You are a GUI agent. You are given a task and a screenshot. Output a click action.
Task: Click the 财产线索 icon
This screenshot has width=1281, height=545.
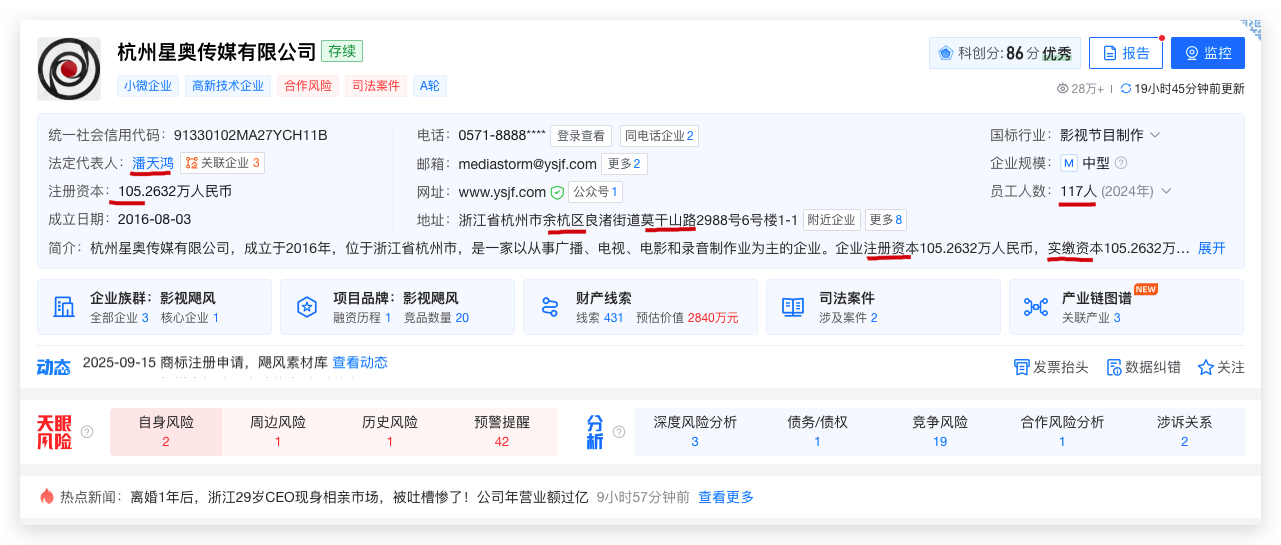pyautogui.click(x=550, y=307)
